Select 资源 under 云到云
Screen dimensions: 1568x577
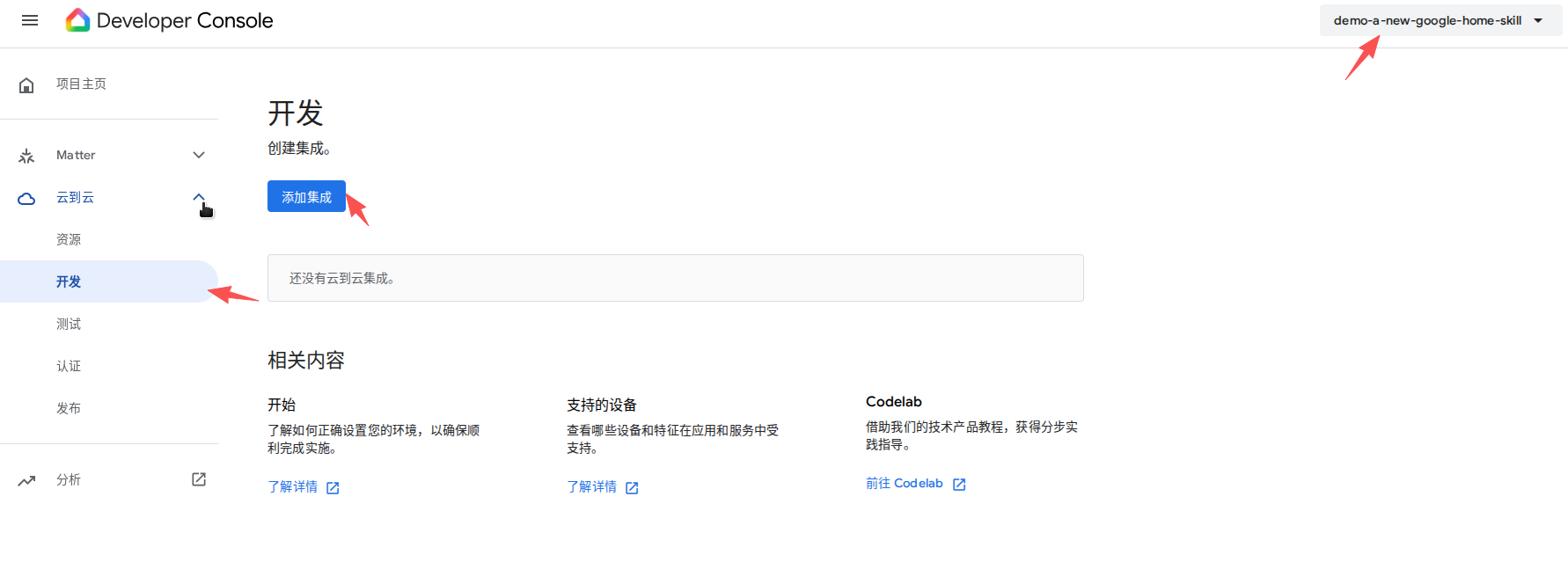click(69, 239)
